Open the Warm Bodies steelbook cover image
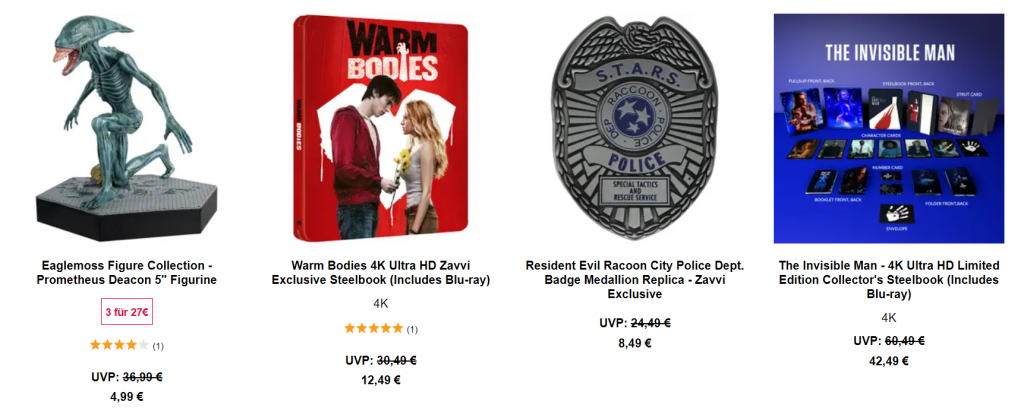Screen dimensions: 1024x408 (380, 128)
